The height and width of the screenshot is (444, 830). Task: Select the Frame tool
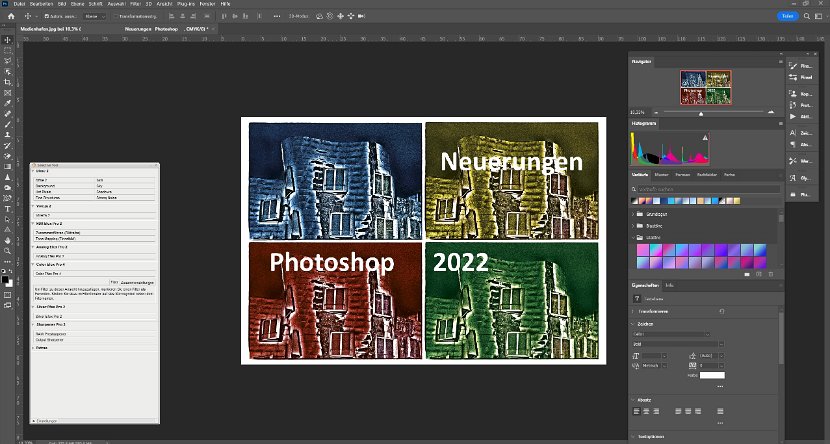7,93
